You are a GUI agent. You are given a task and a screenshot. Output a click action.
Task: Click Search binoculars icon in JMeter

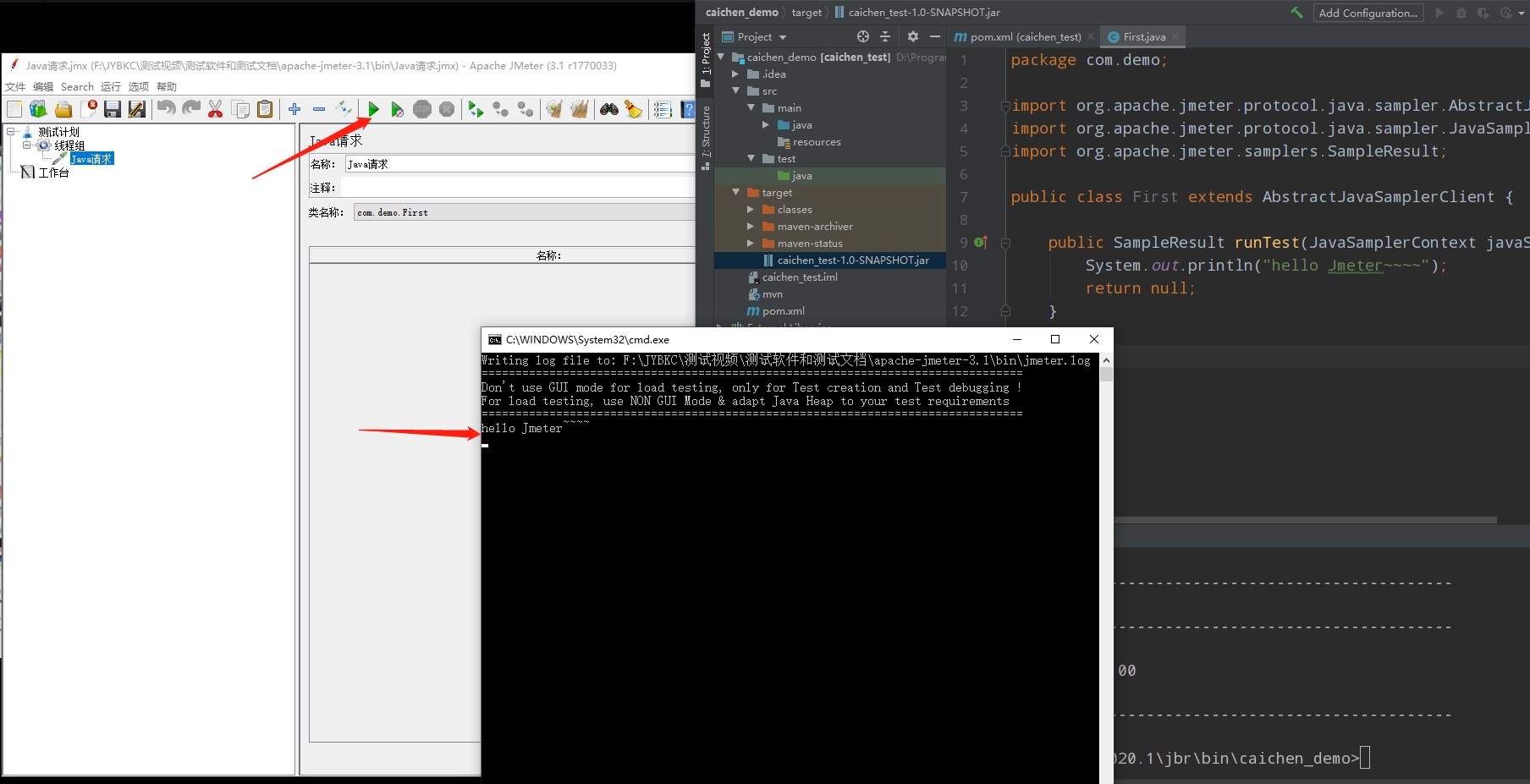609,109
